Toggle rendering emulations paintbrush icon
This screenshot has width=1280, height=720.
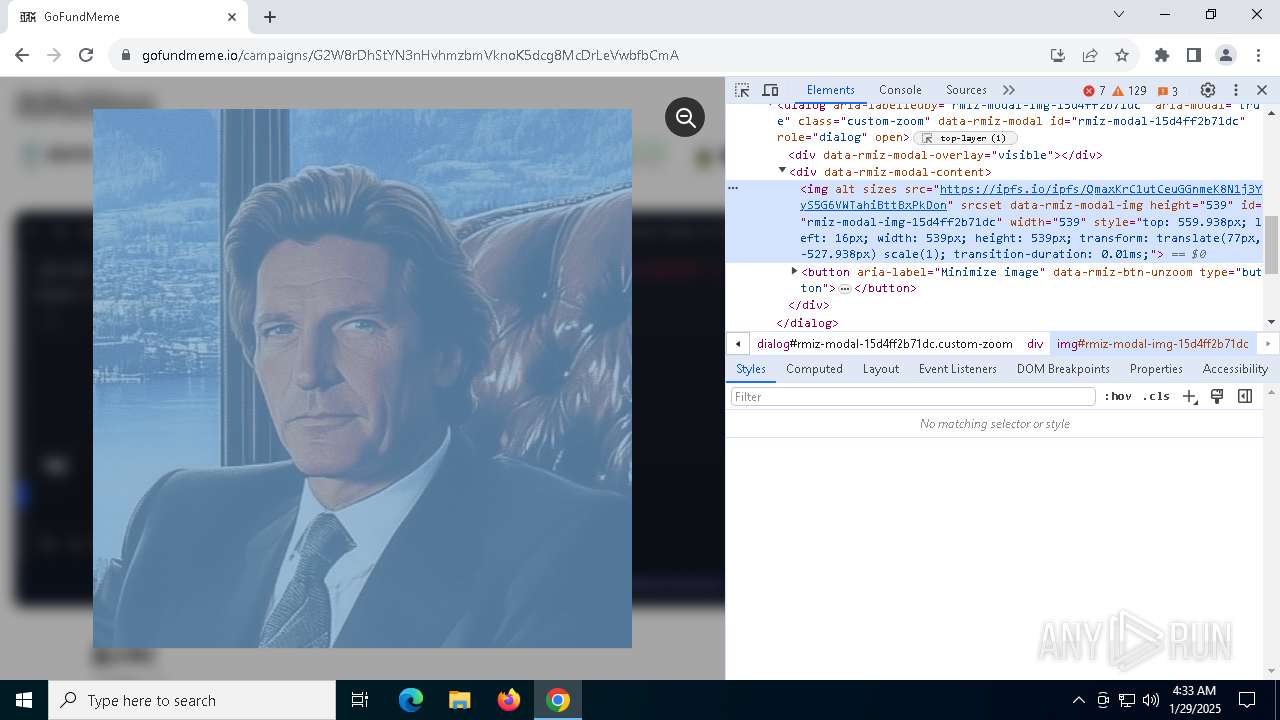[1217, 397]
